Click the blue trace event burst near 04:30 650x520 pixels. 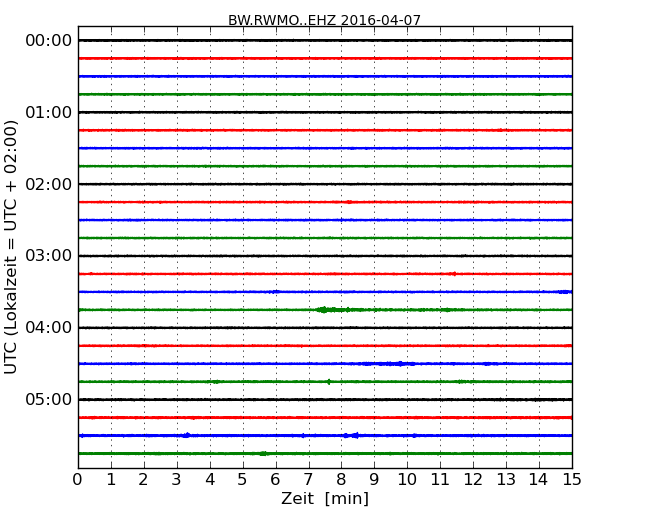pyautogui.click(x=388, y=364)
